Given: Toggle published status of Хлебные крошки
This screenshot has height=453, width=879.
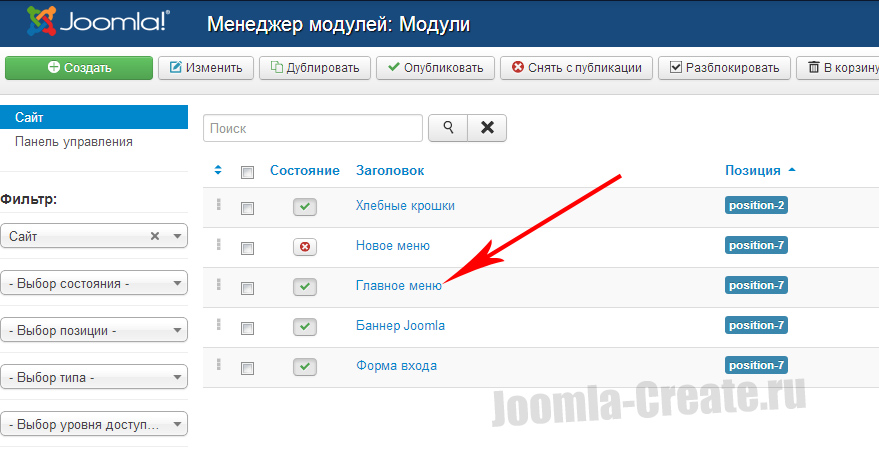Looking at the screenshot, I should click(304, 207).
